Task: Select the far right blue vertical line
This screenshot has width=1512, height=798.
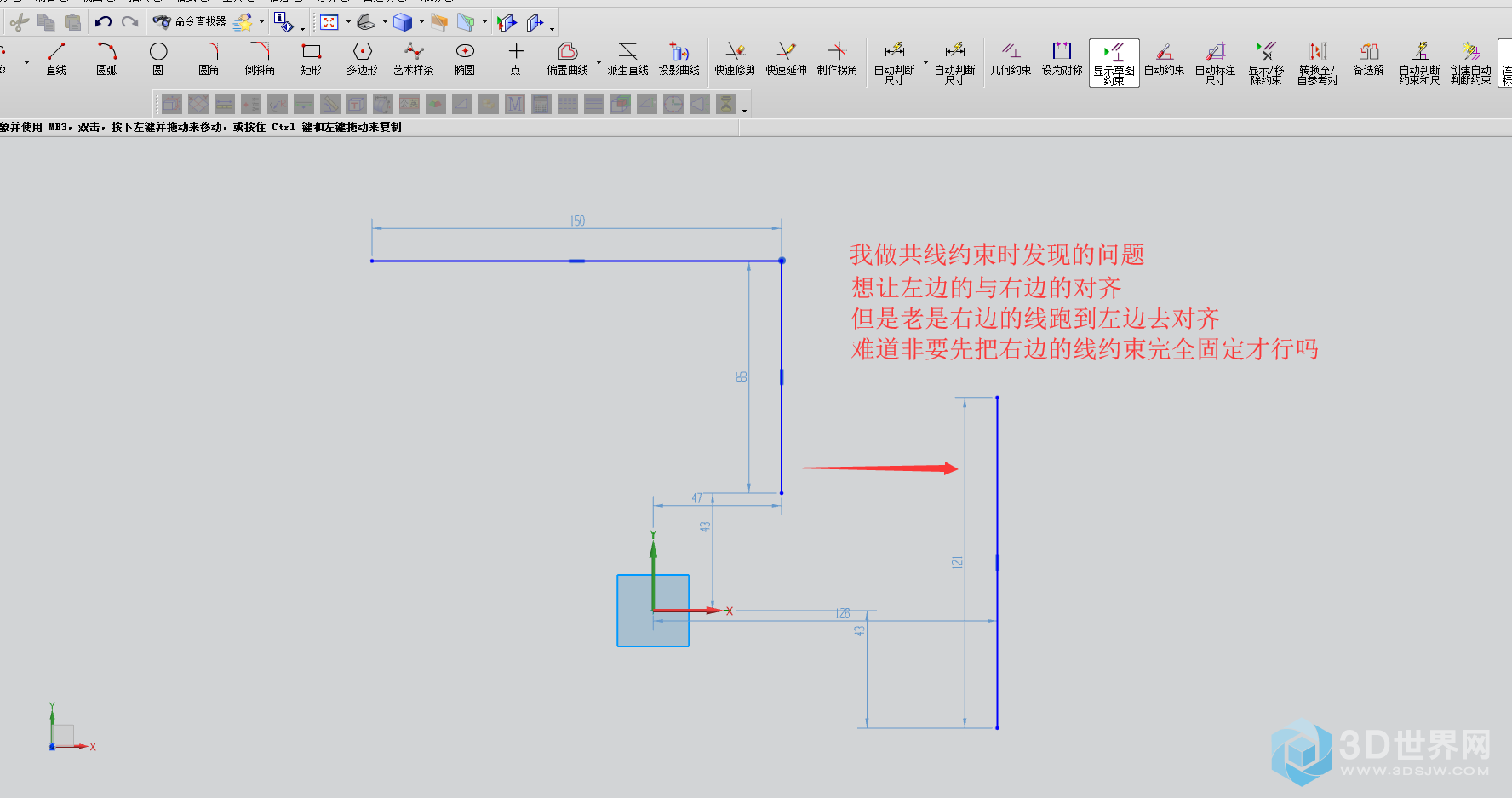Action: (997, 562)
